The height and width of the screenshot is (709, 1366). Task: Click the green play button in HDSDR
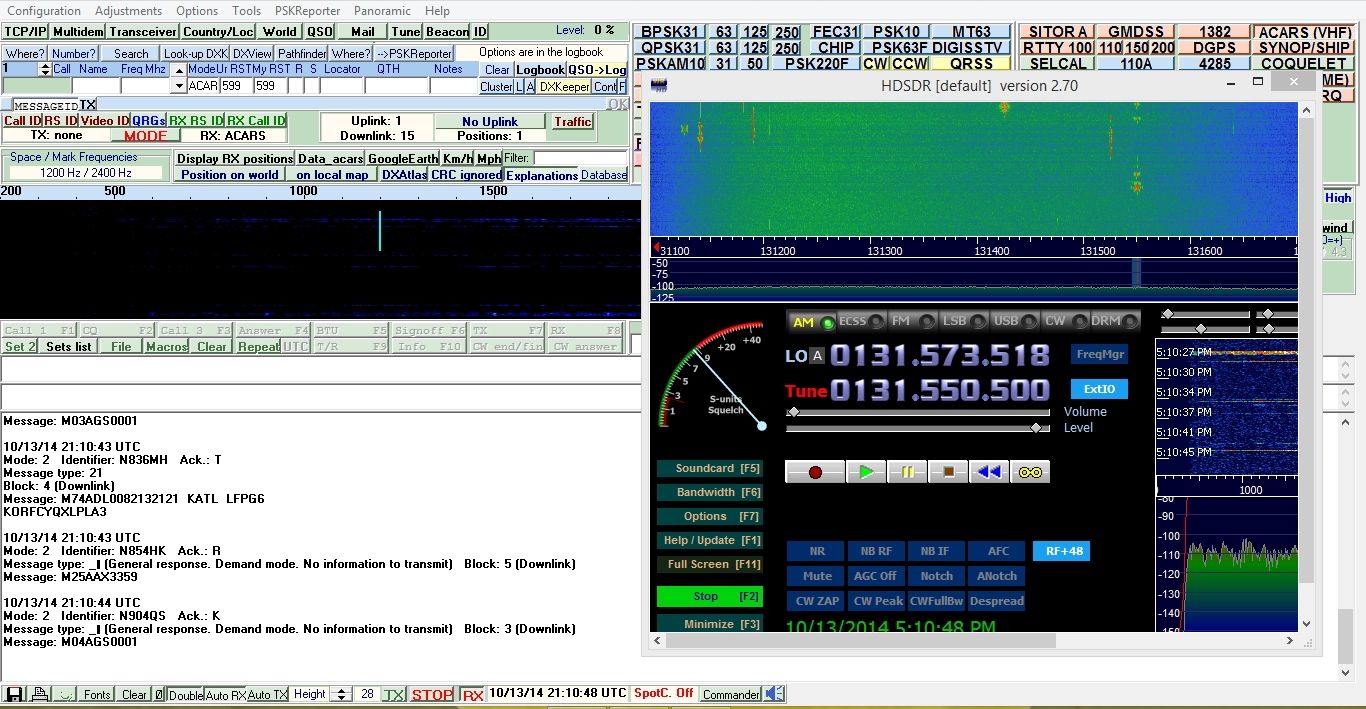click(866, 472)
